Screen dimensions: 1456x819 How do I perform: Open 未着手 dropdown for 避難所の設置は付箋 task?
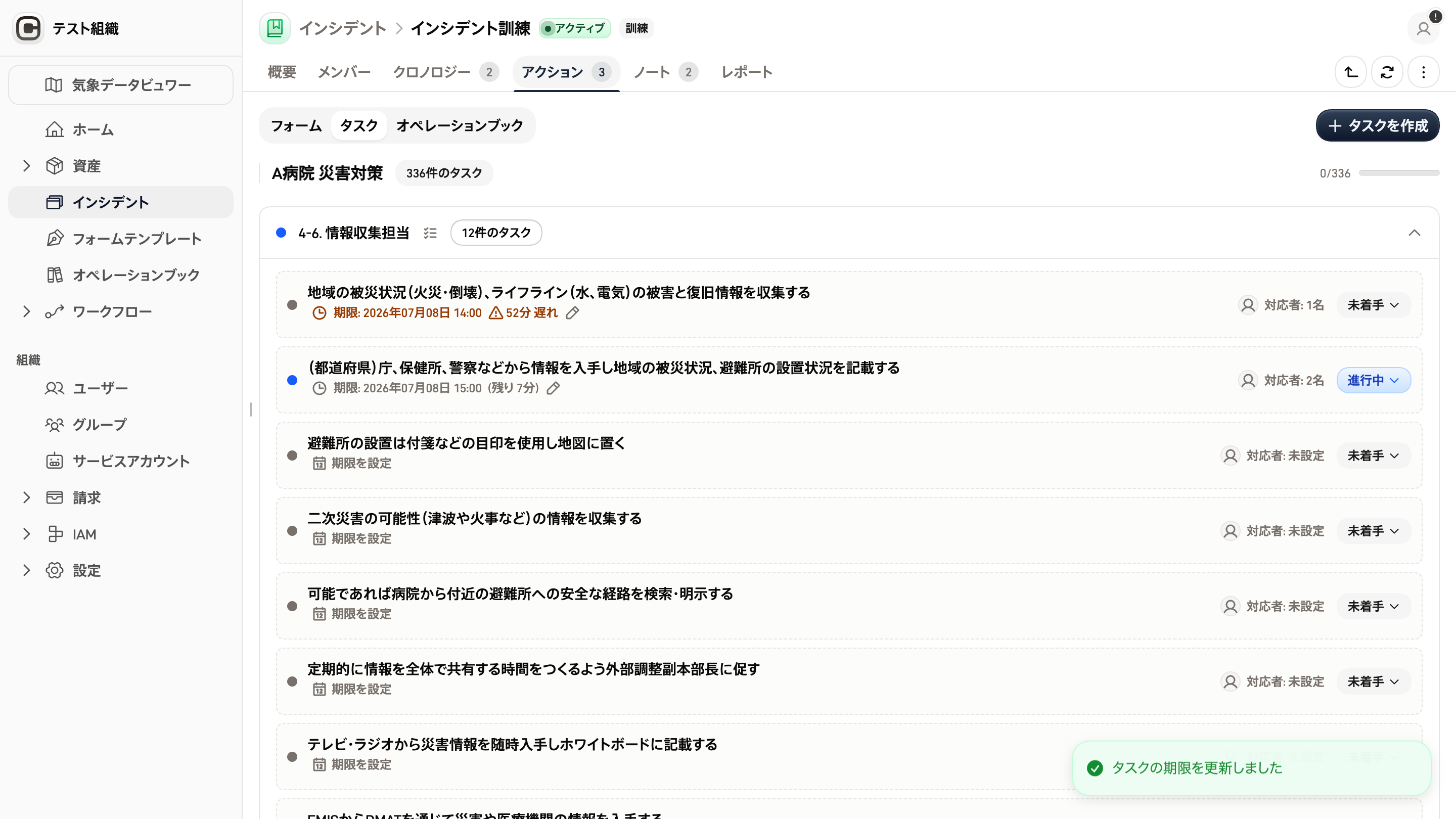click(x=1374, y=456)
